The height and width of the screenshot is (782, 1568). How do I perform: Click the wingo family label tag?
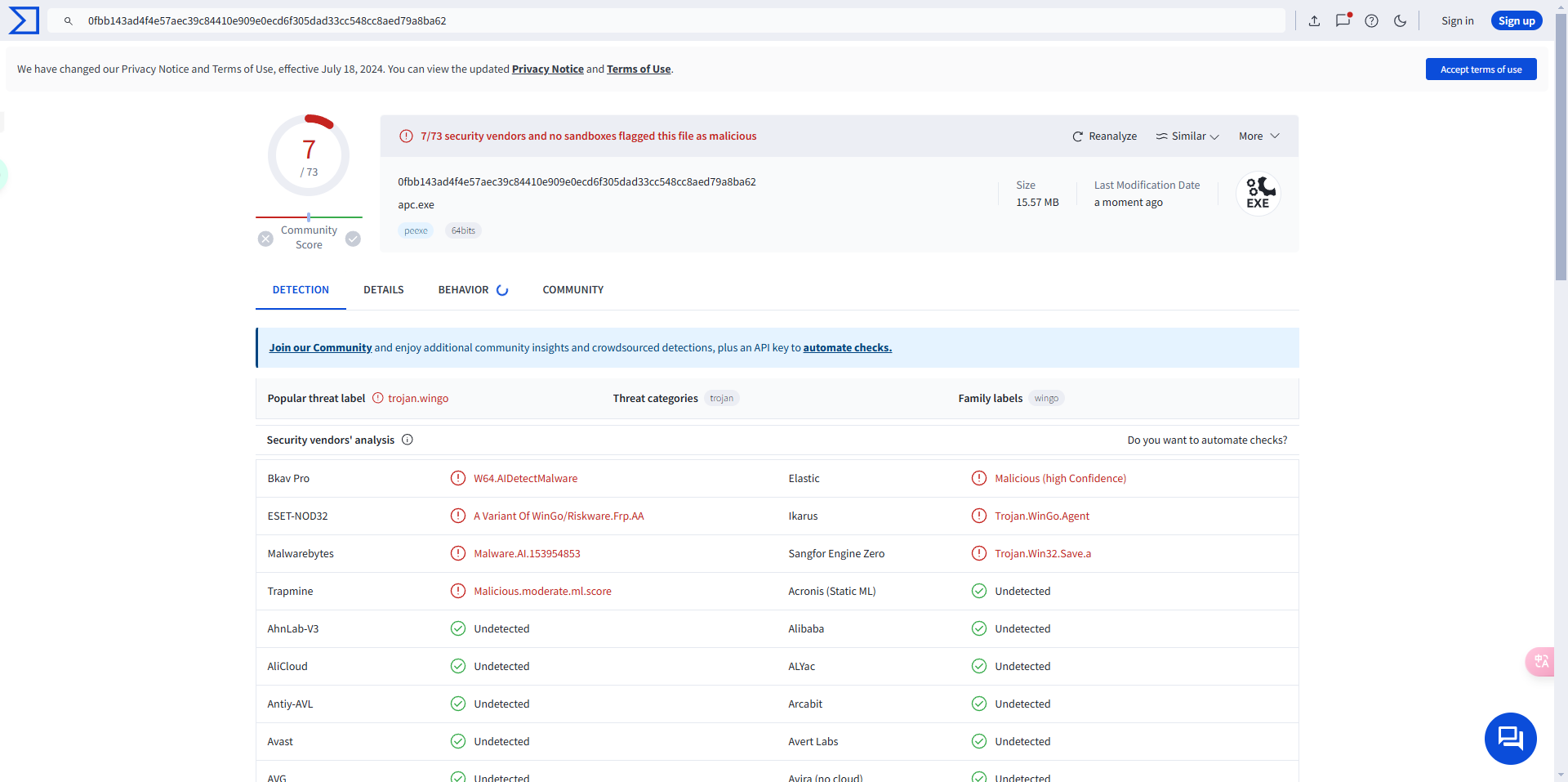[1046, 399]
